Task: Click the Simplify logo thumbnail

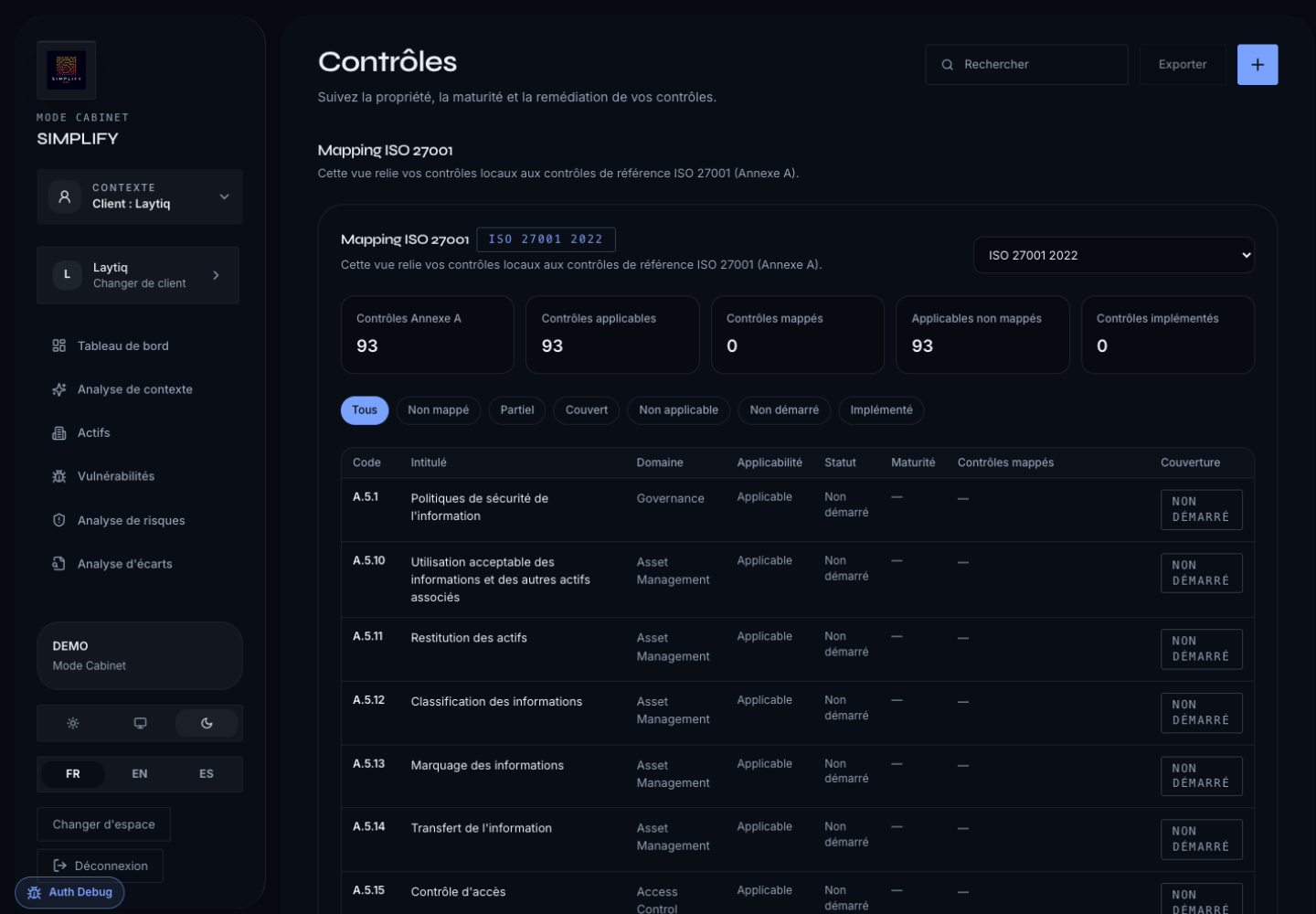Action: [66, 70]
